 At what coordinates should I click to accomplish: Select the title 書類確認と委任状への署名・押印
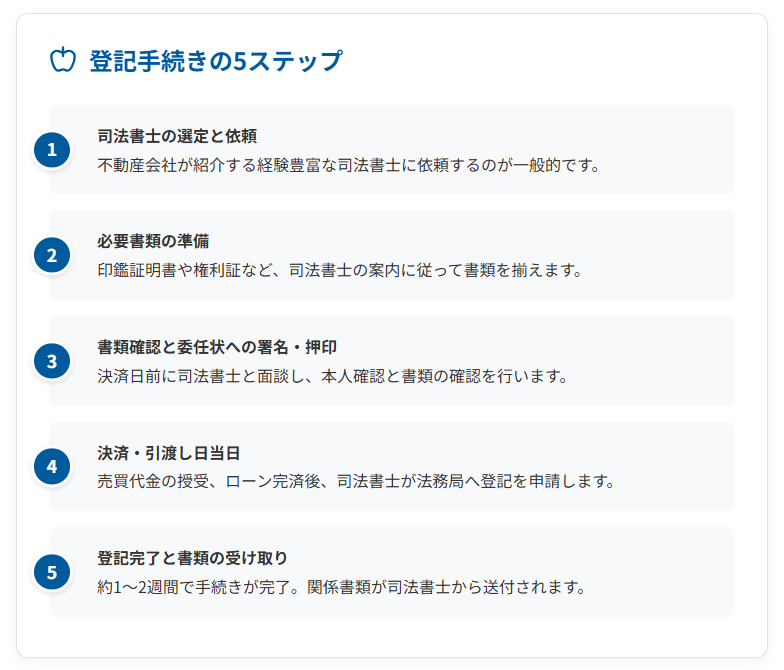(x=217, y=347)
